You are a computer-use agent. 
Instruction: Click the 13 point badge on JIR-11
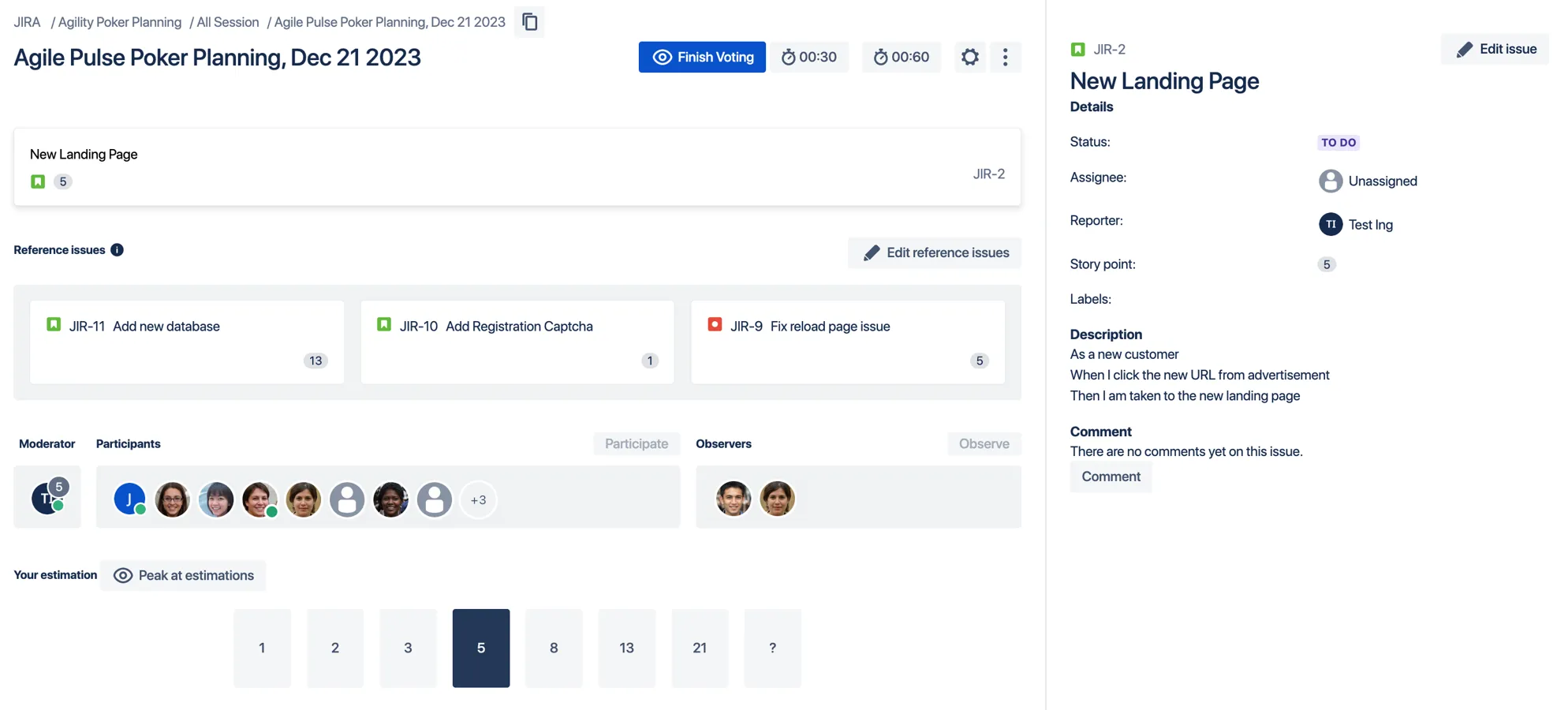(x=315, y=361)
